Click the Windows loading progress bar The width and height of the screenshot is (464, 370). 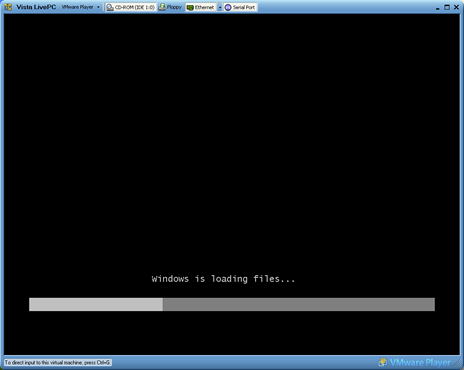coord(232,304)
